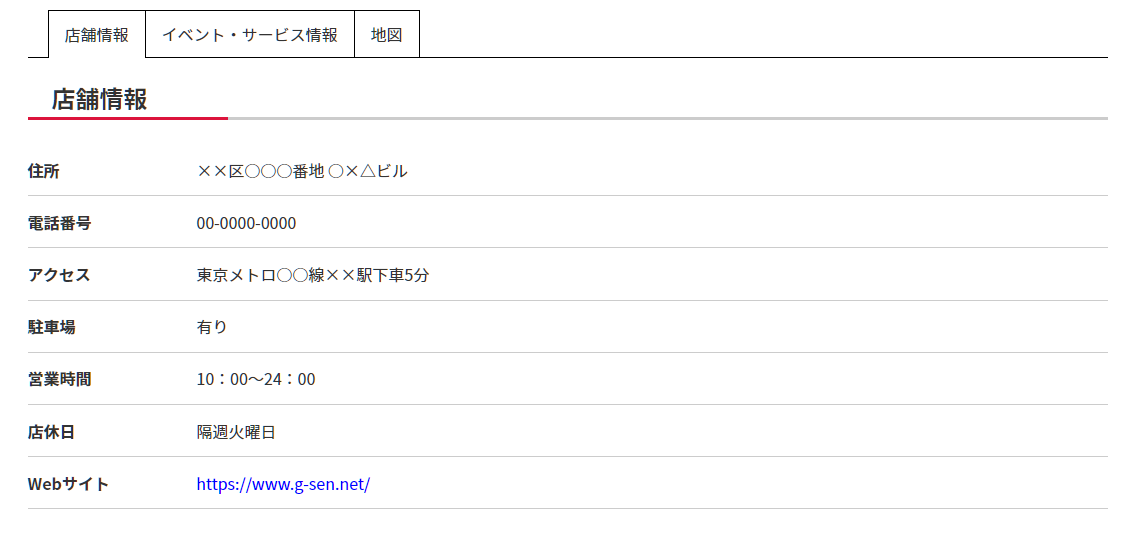Select the phone number 00-0000-0000

click(x=246, y=223)
